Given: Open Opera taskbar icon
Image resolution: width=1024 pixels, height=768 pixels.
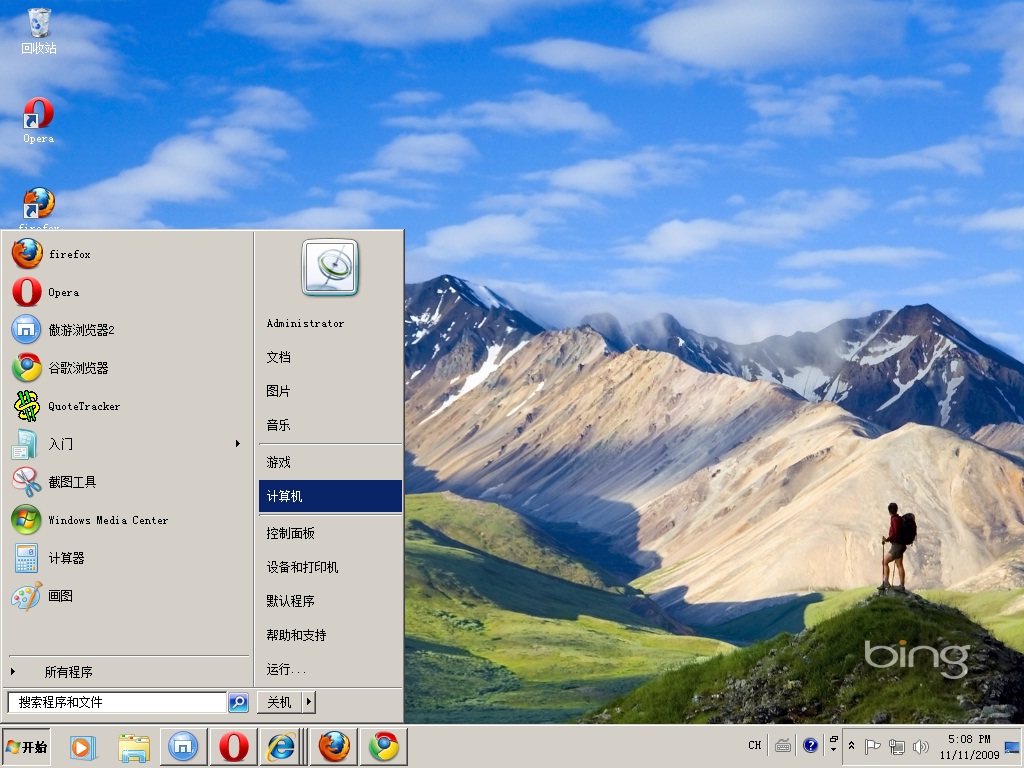Looking at the screenshot, I should (233, 746).
